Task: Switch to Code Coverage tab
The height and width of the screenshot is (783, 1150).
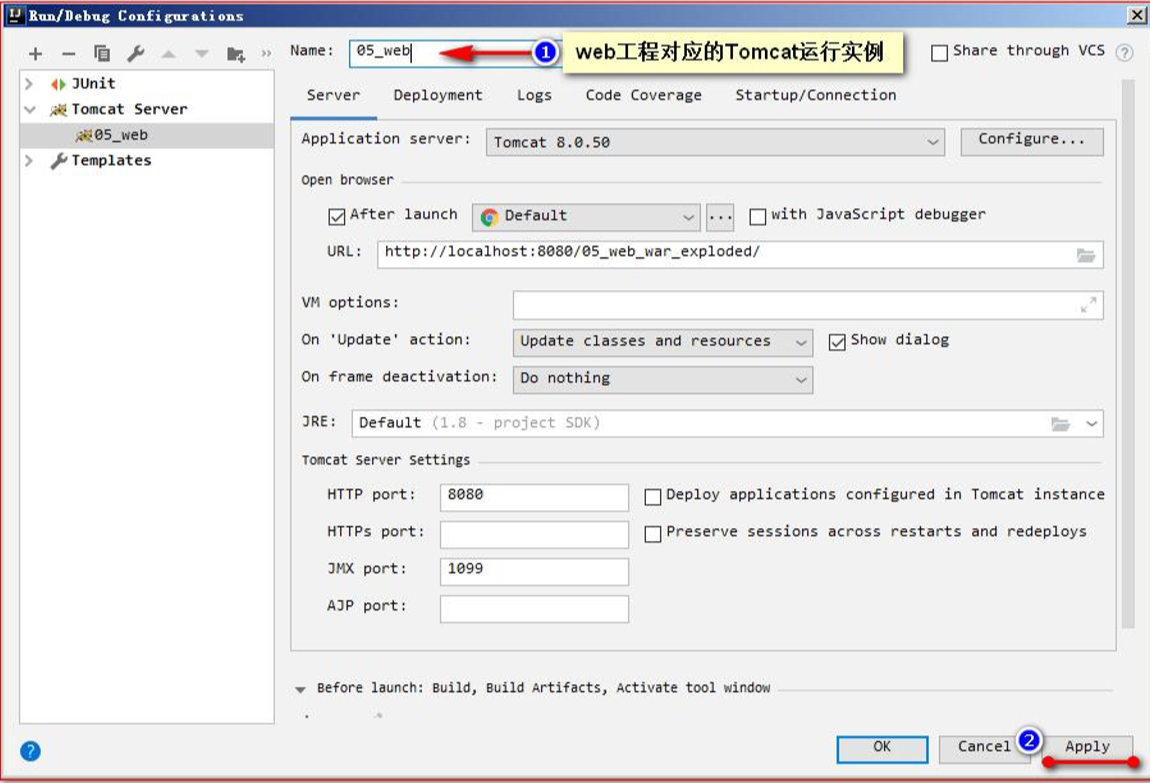Action: coord(643,95)
